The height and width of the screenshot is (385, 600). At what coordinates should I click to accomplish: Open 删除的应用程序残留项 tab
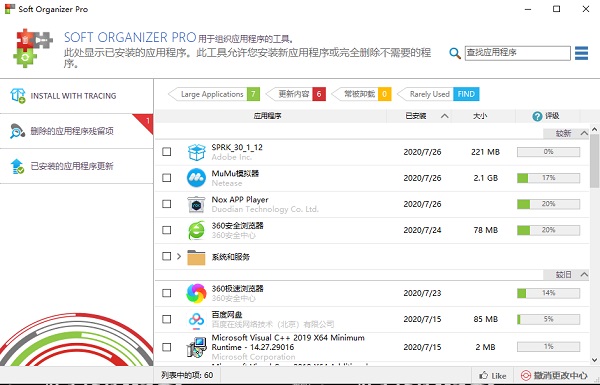click(77, 131)
